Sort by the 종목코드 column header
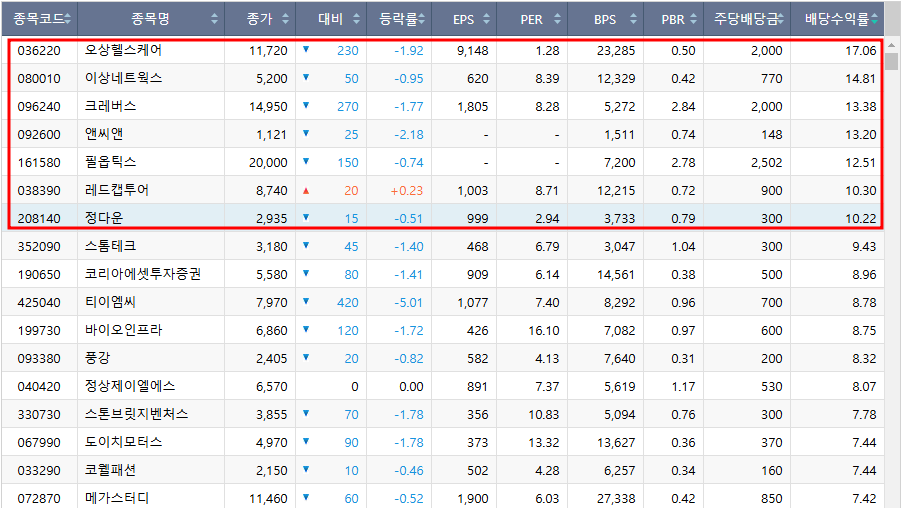The height and width of the screenshot is (508, 901). (39, 19)
